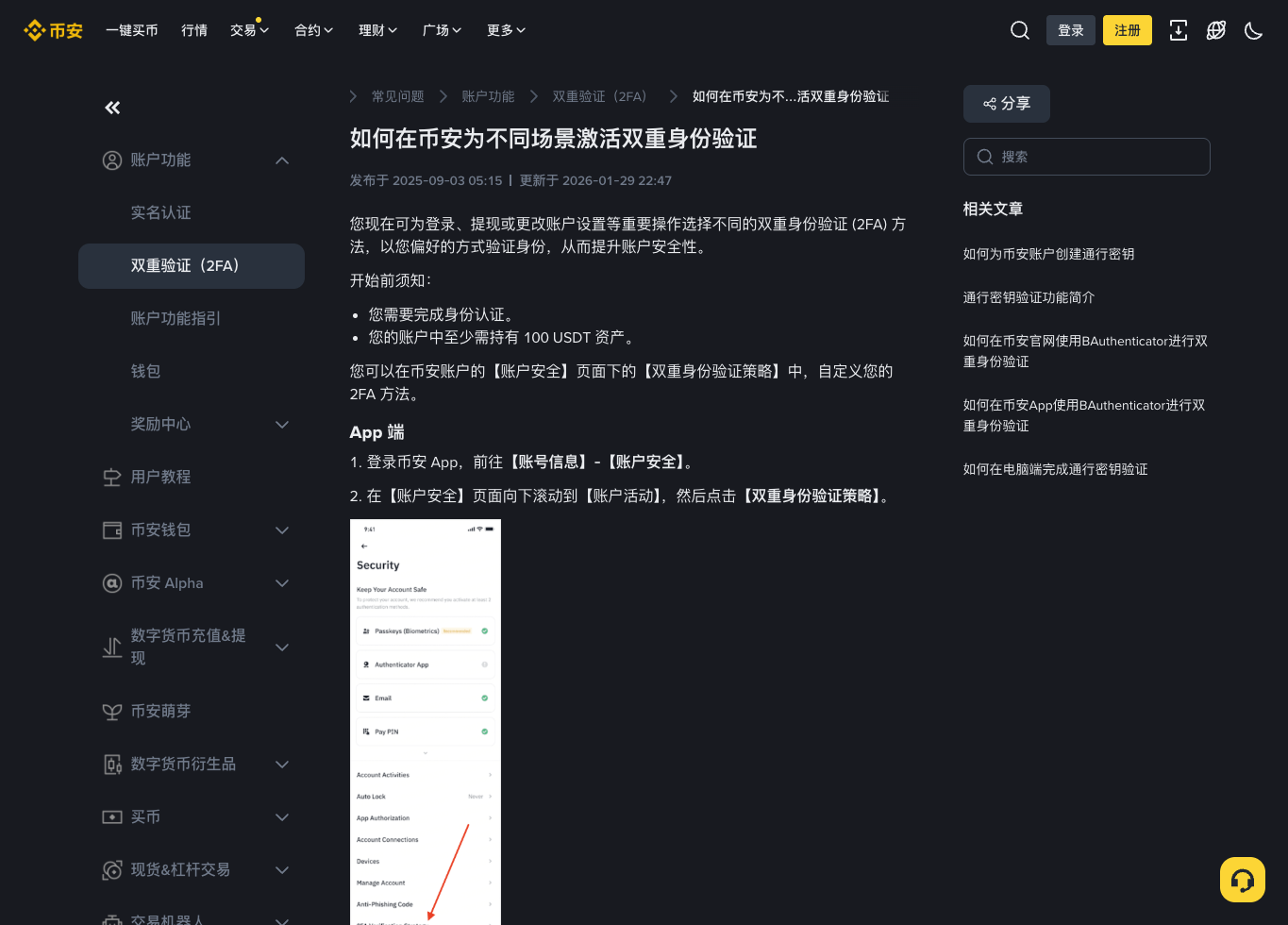The width and height of the screenshot is (1288, 925).
Task: Click the 账户功能 user icon in sidebar
Action: (112, 160)
